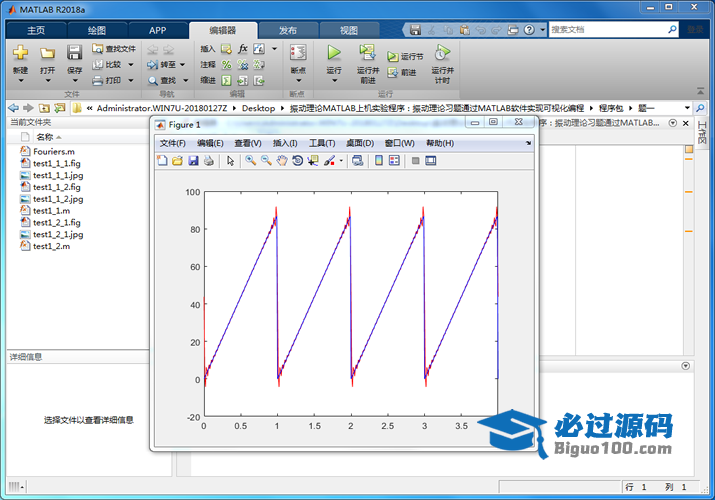Screen dimensions: 715x500
Task: Save the script with the Save icon
Action: pyautogui.click(x=74, y=53)
